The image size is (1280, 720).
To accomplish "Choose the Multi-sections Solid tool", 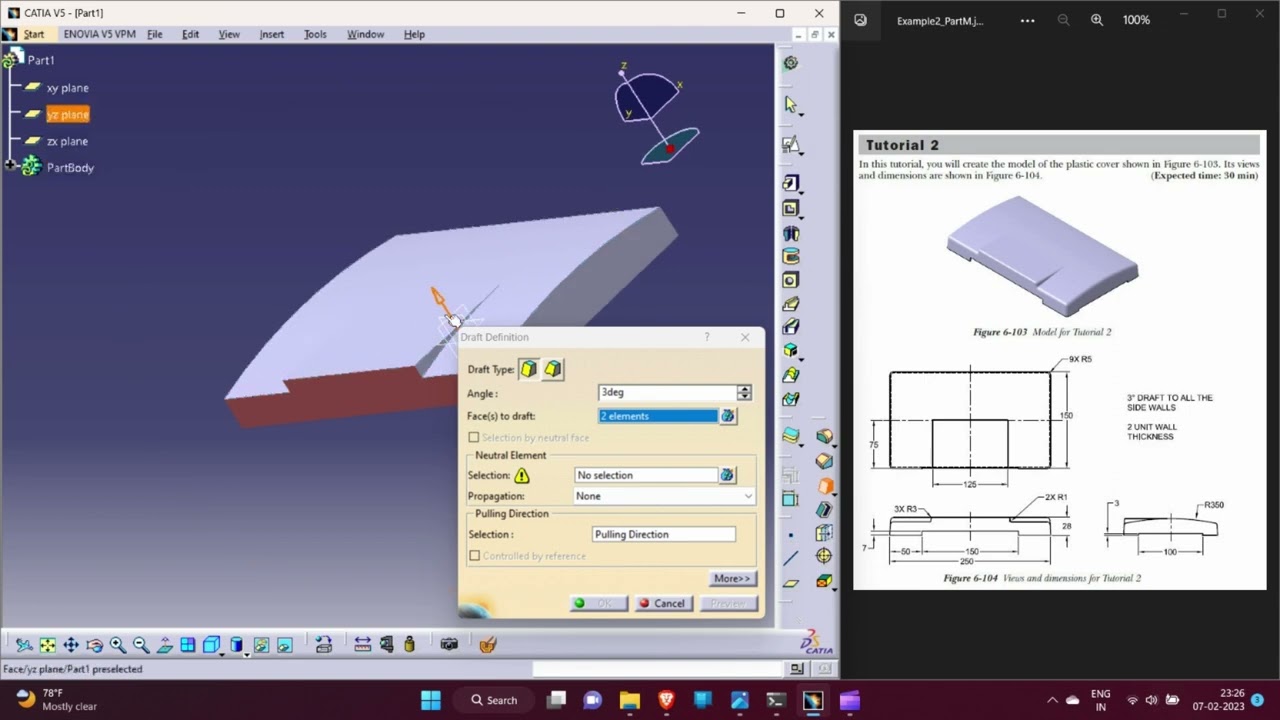I will (791, 376).
